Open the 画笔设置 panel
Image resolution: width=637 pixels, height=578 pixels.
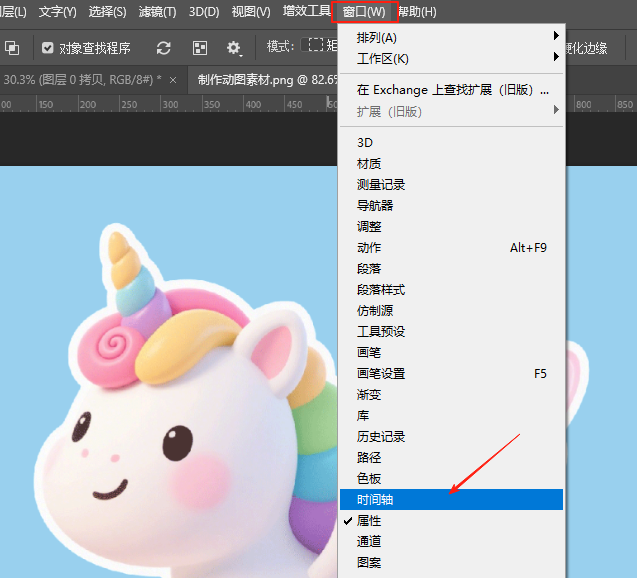click(x=451, y=374)
